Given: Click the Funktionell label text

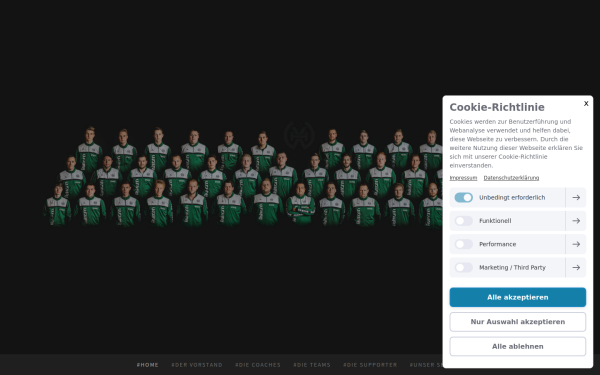Looking at the screenshot, I should (x=495, y=221).
